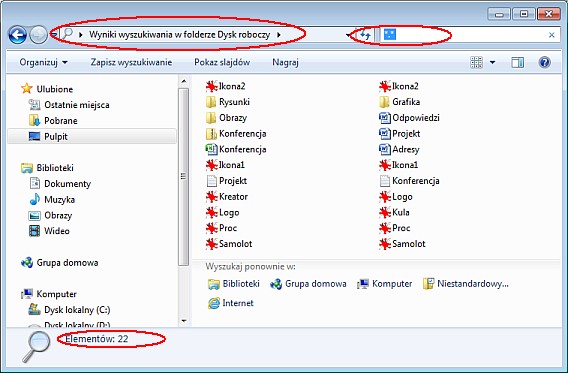Select Samolot in the left column
568x373 pixels.
(x=229, y=244)
